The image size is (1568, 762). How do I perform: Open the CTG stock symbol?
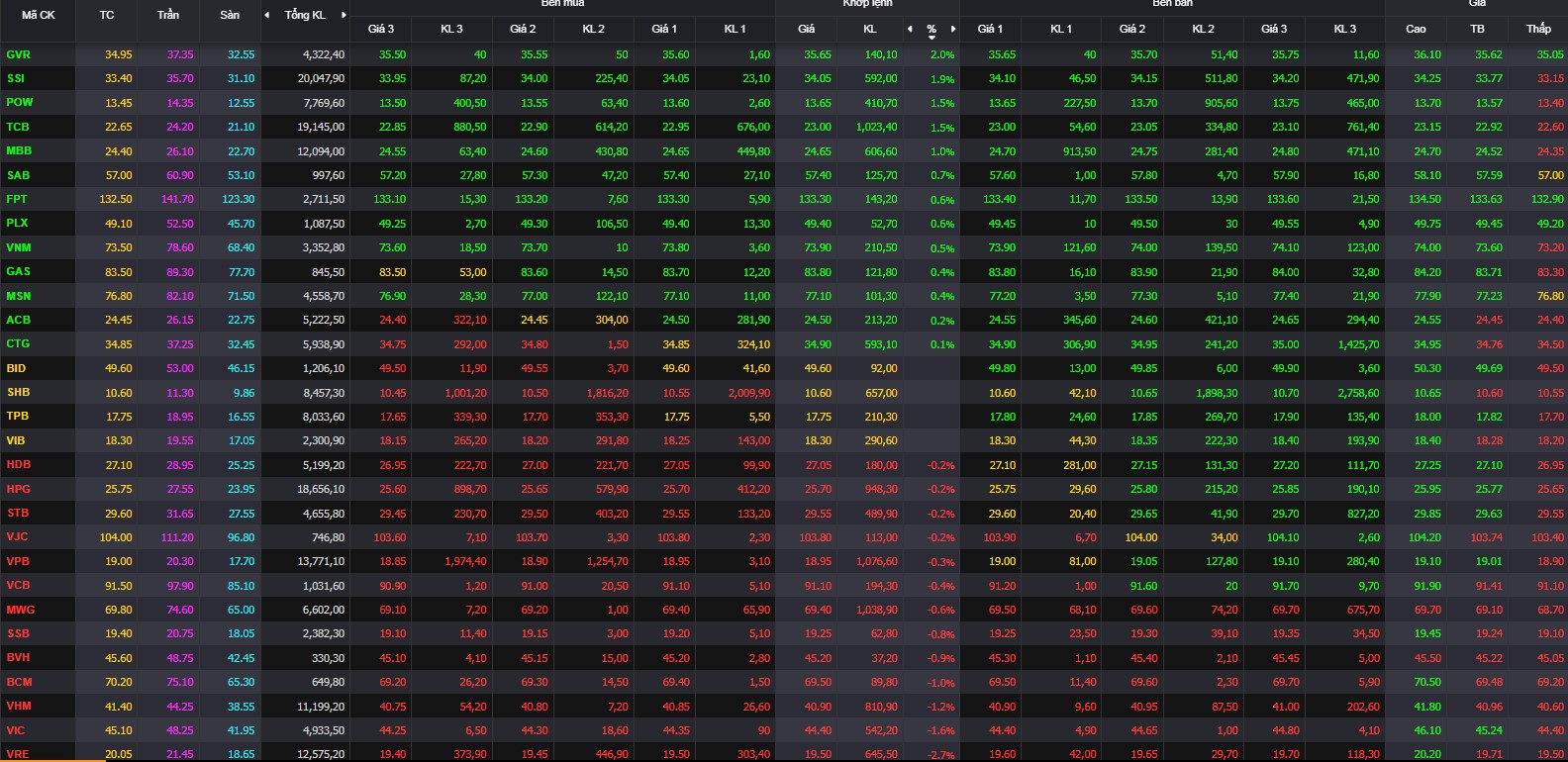coord(18,343)
